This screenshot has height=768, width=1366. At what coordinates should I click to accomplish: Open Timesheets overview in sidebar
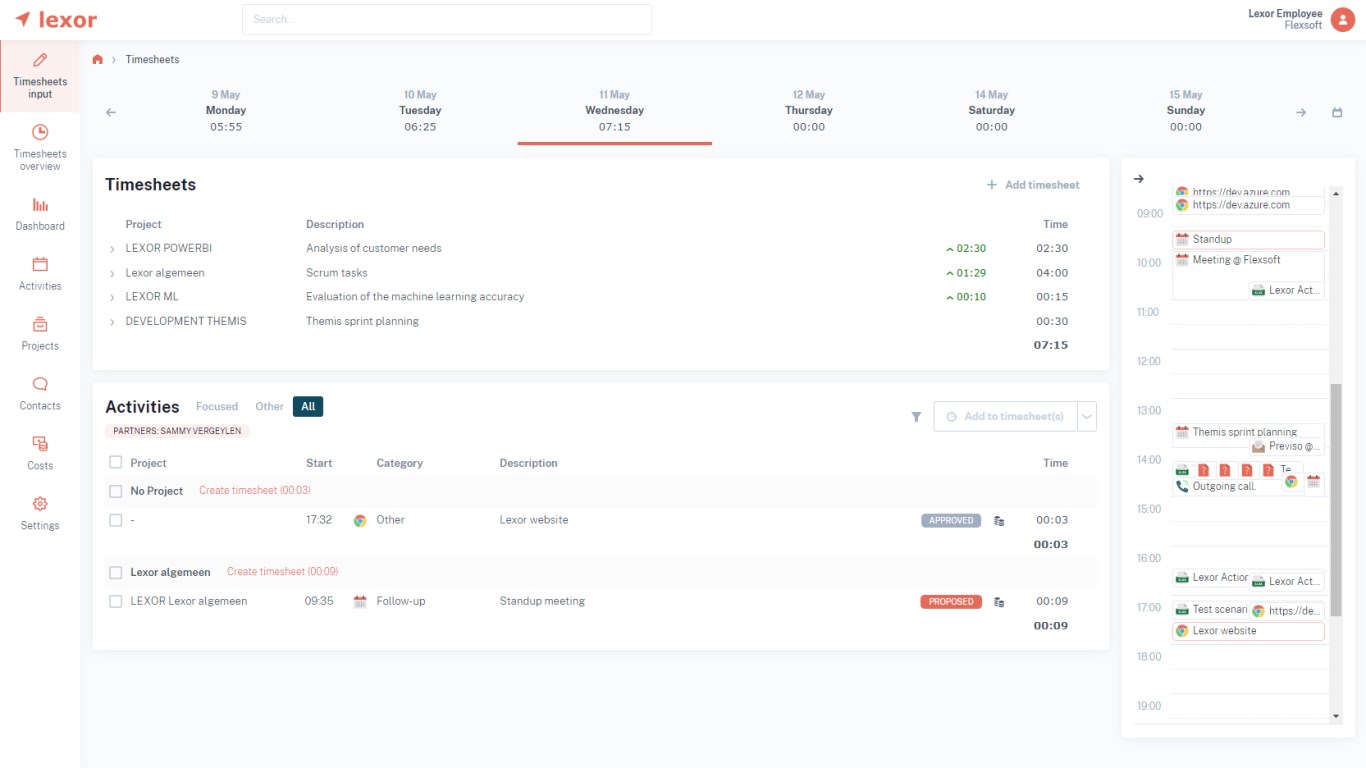click(x=40, y=147)
